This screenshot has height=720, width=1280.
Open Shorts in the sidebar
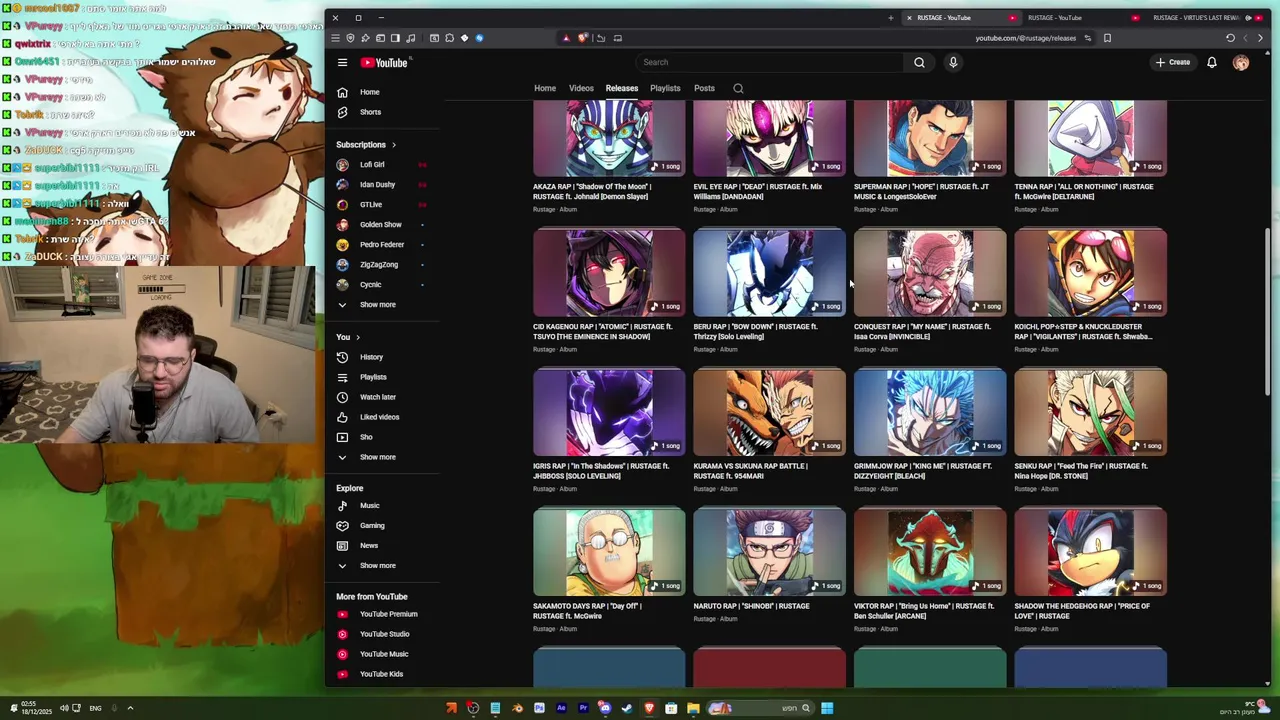pos(370,112)
